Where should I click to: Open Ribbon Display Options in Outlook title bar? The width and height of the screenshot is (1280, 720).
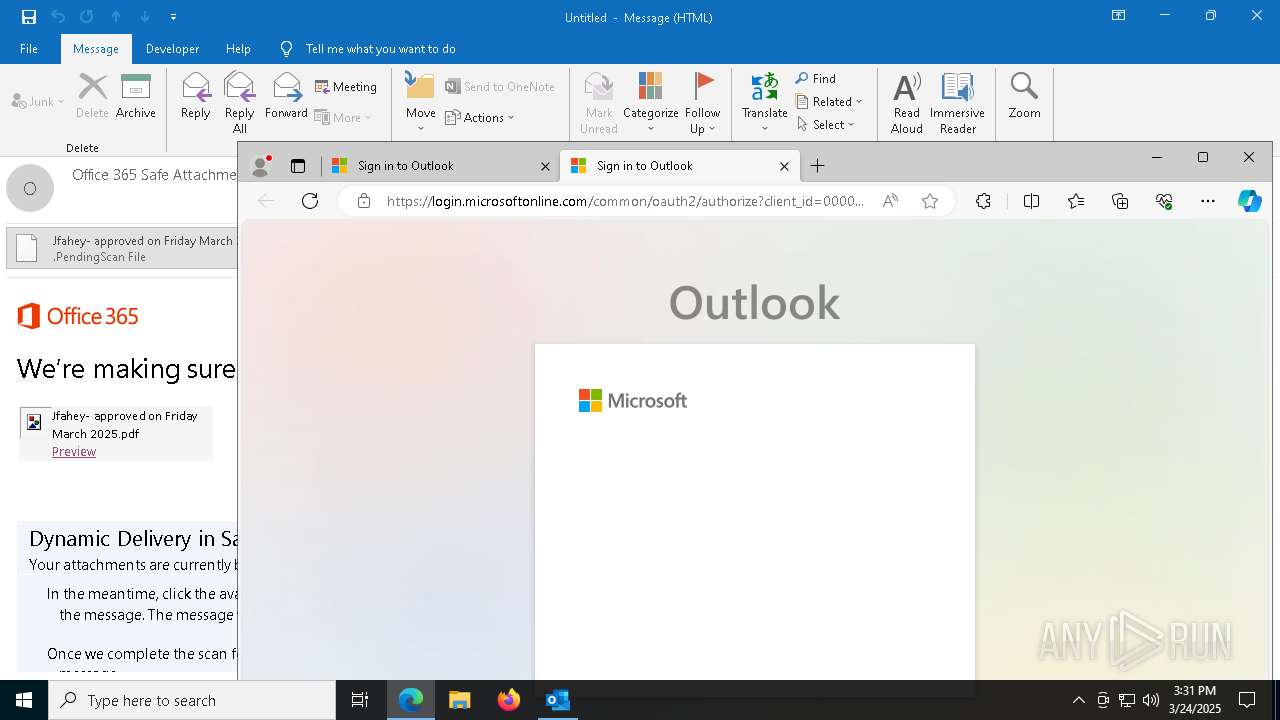pyautogui.click(x=1119, y=16)
